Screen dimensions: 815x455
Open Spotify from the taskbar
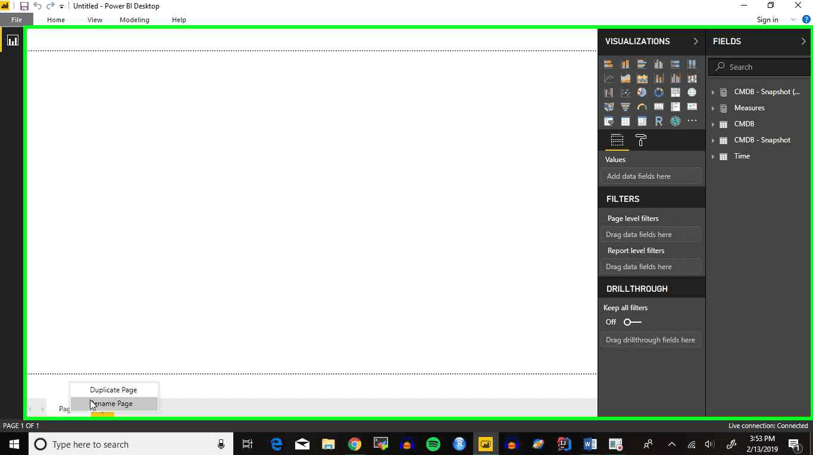tap(433, 444)
